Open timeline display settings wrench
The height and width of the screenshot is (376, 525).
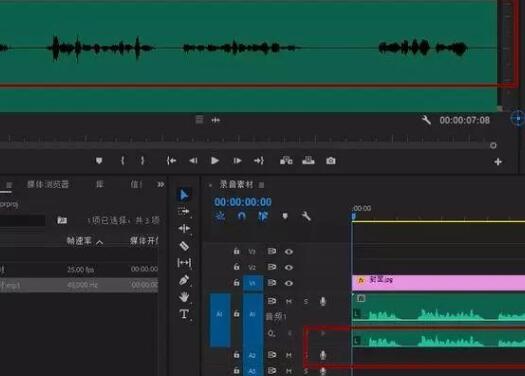[x=306, y=216]
